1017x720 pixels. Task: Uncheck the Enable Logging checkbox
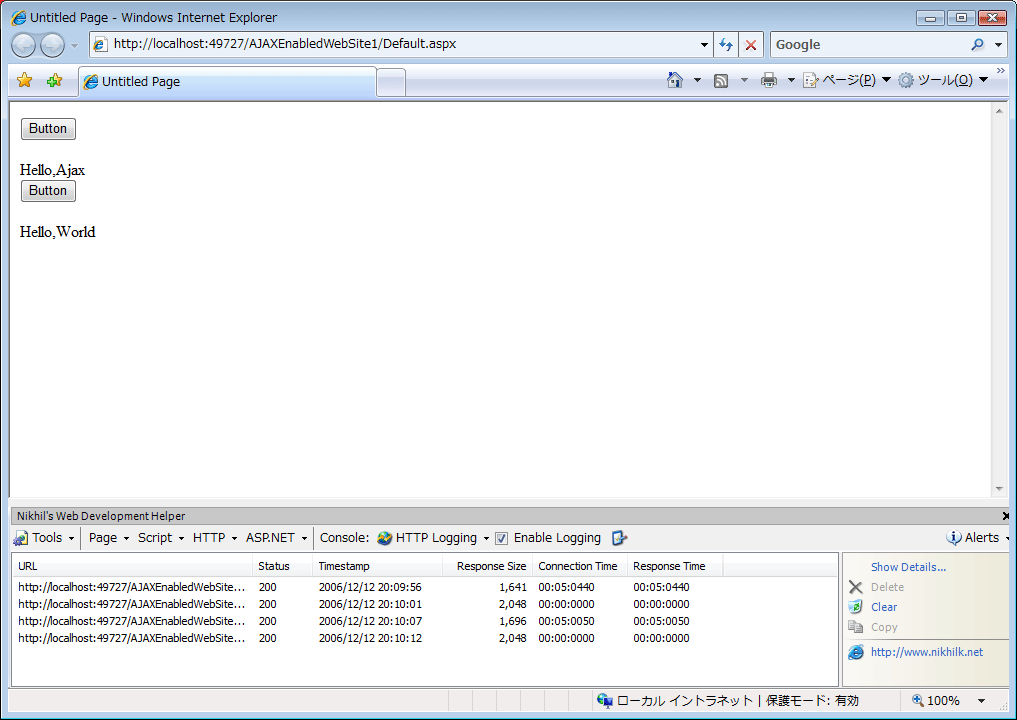tap(501, 537)
